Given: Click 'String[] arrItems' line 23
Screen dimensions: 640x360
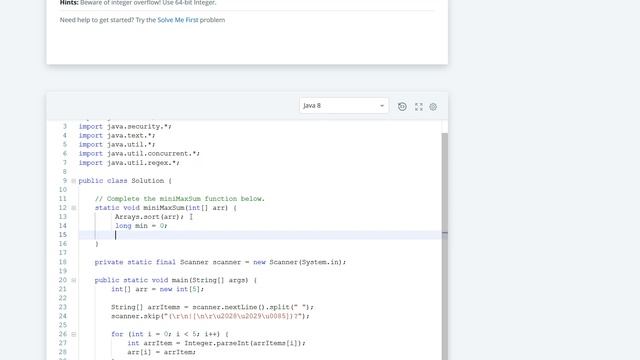Looking at the screenshot, I should pyautogui.click(x=213, y=307).
